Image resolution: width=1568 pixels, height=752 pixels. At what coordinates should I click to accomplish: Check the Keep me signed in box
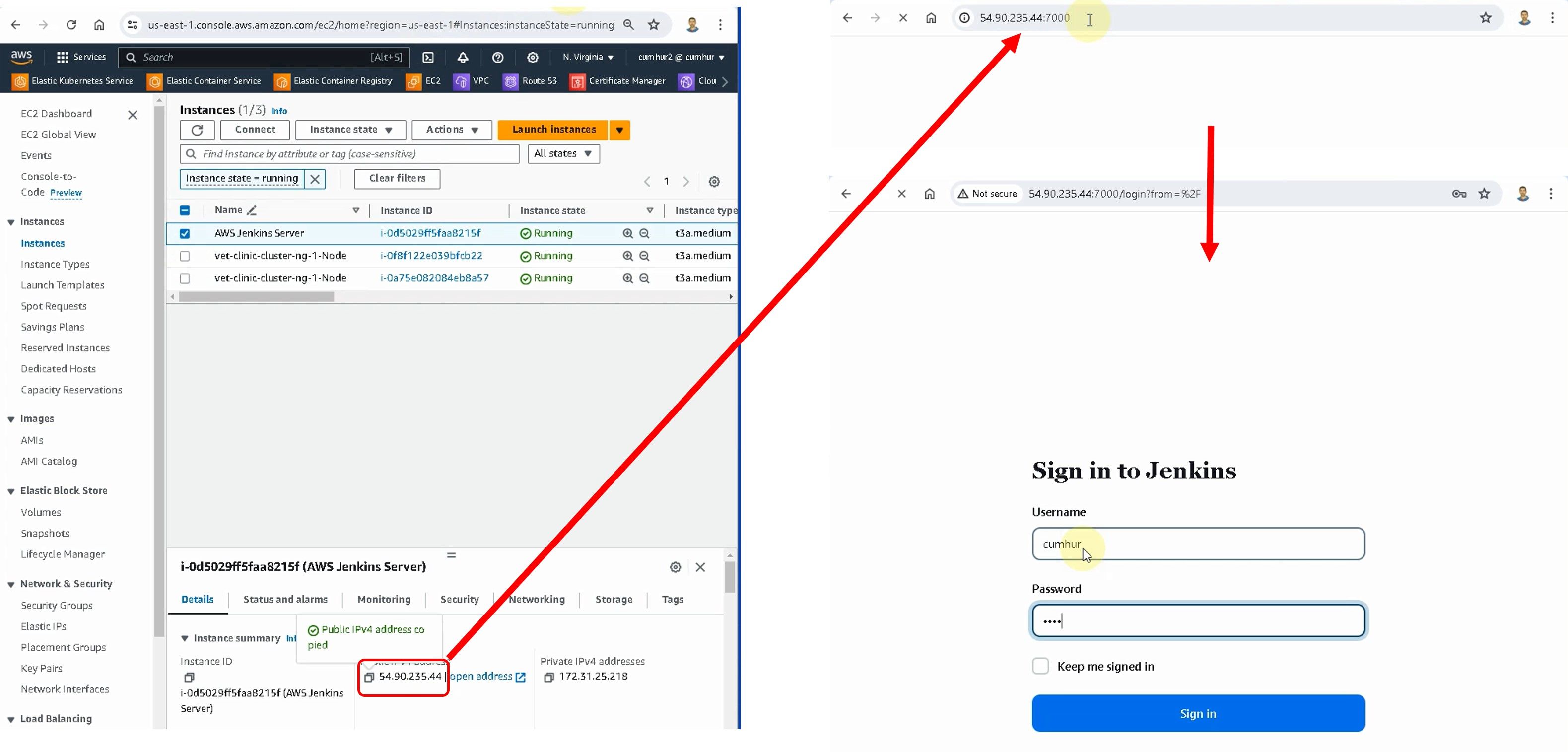[x=1040, y=666]
